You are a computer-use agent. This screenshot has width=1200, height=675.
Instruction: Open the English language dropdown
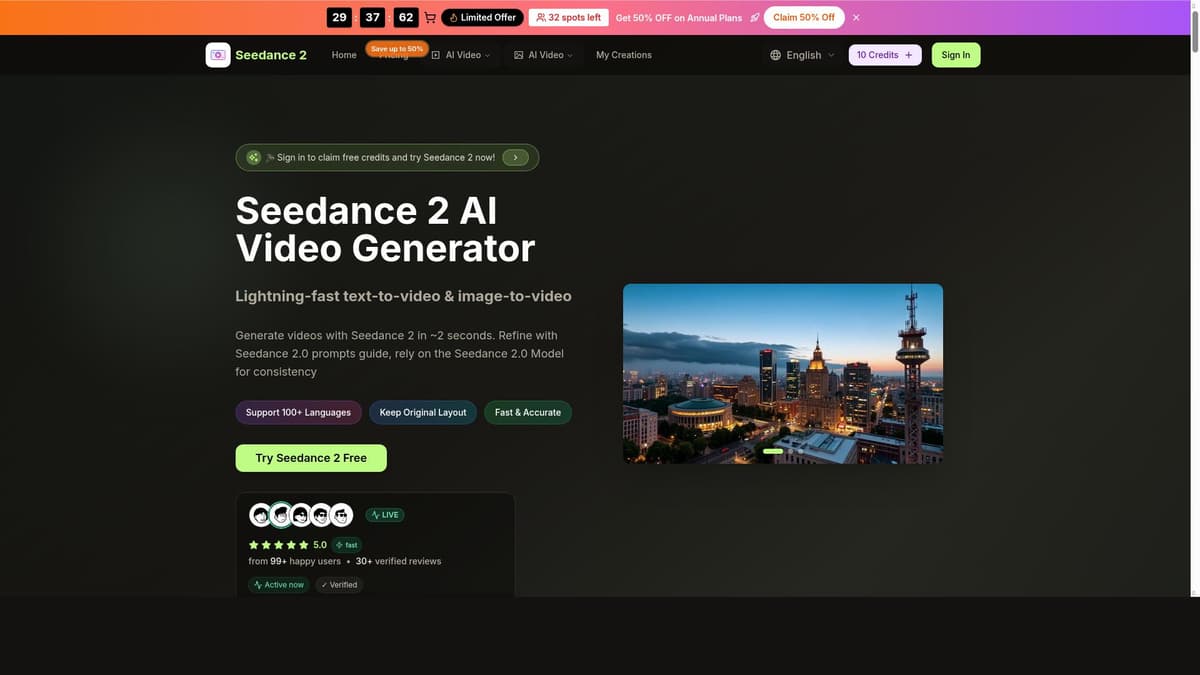(x=803, y=53)
